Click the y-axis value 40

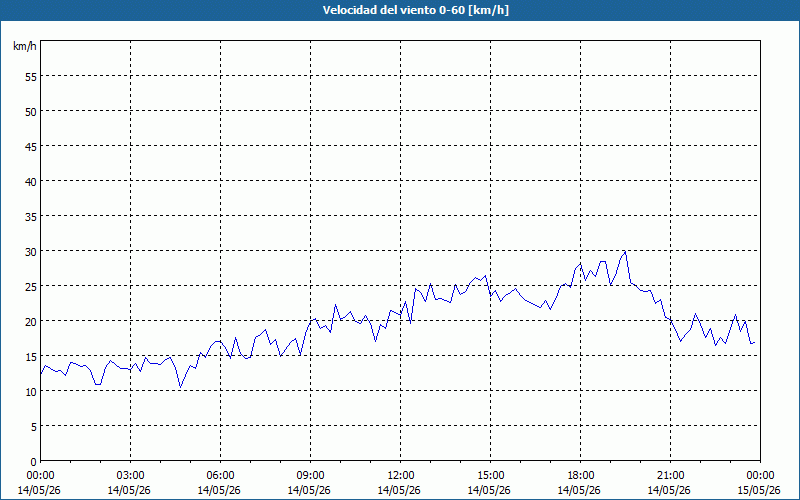[31, 181]
